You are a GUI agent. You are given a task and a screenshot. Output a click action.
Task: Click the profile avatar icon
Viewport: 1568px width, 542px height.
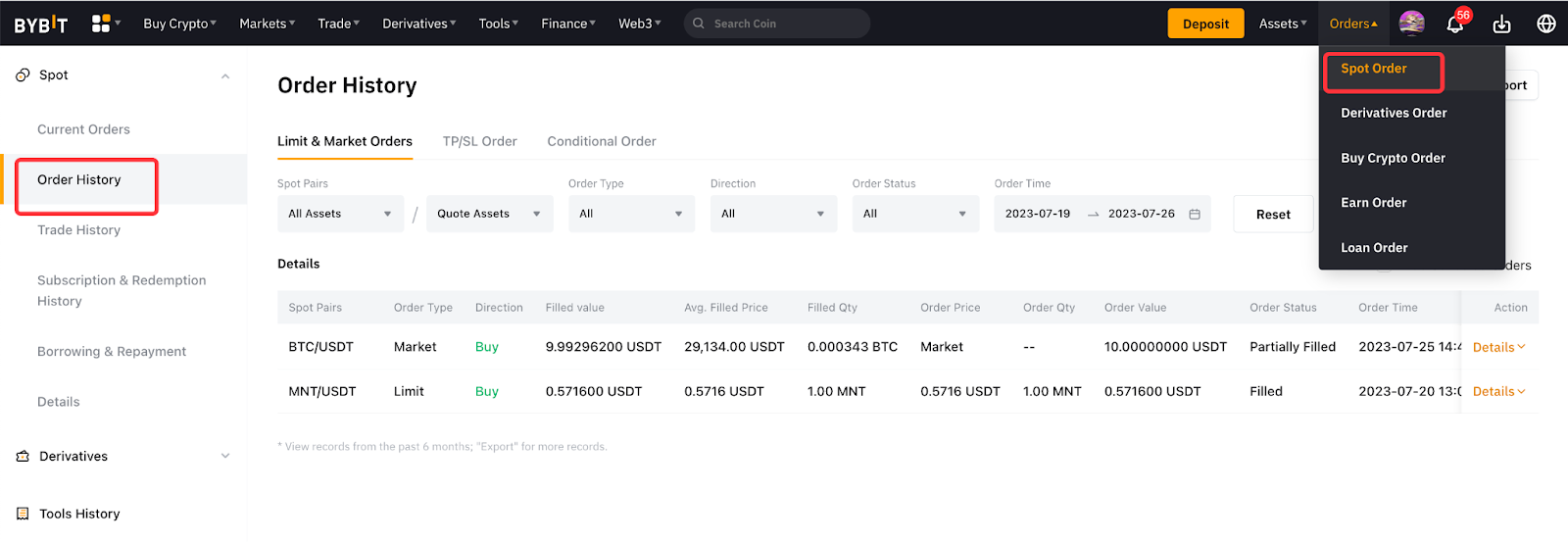point(1411,24)
